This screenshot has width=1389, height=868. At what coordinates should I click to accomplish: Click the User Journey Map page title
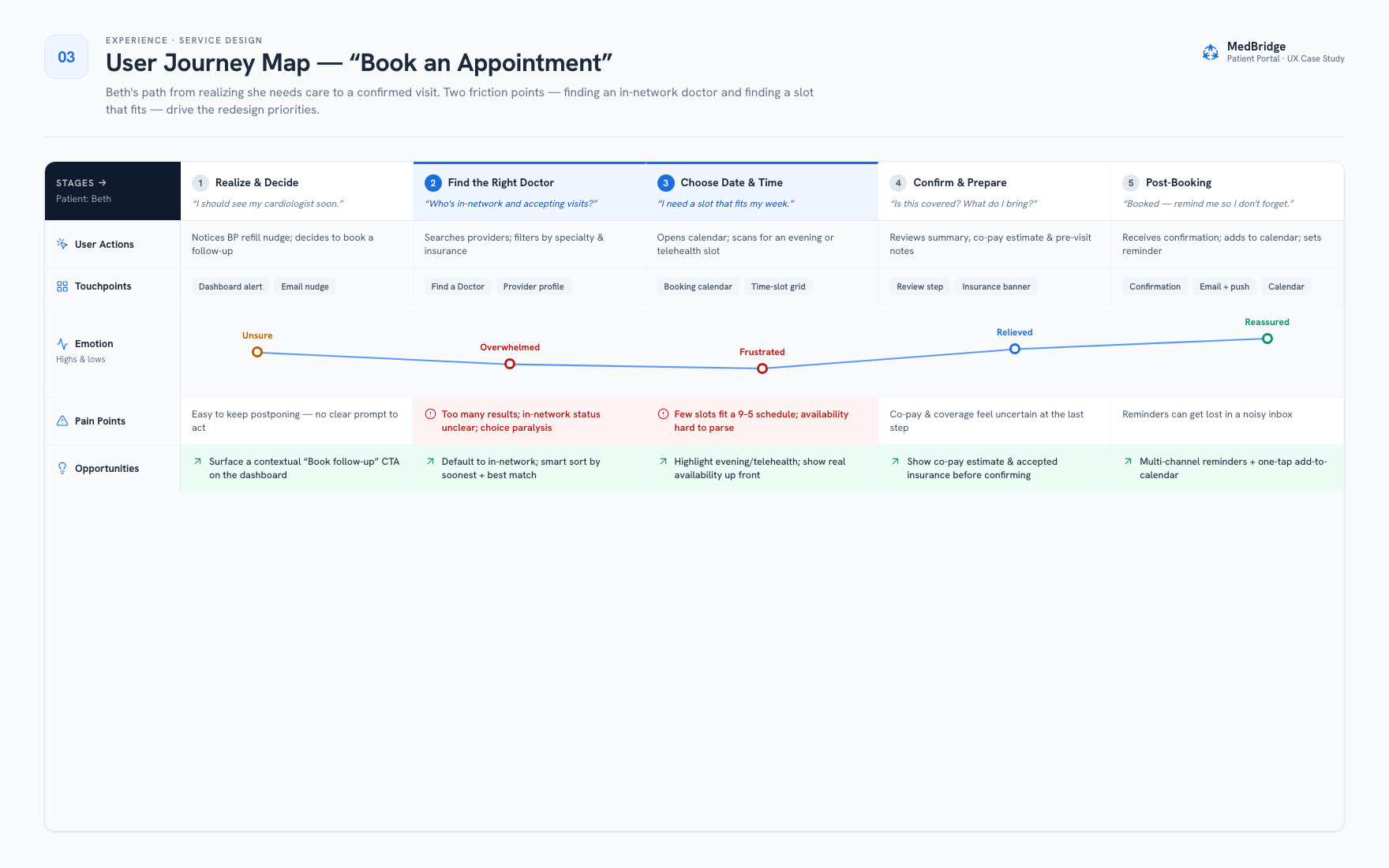[359, 63]
